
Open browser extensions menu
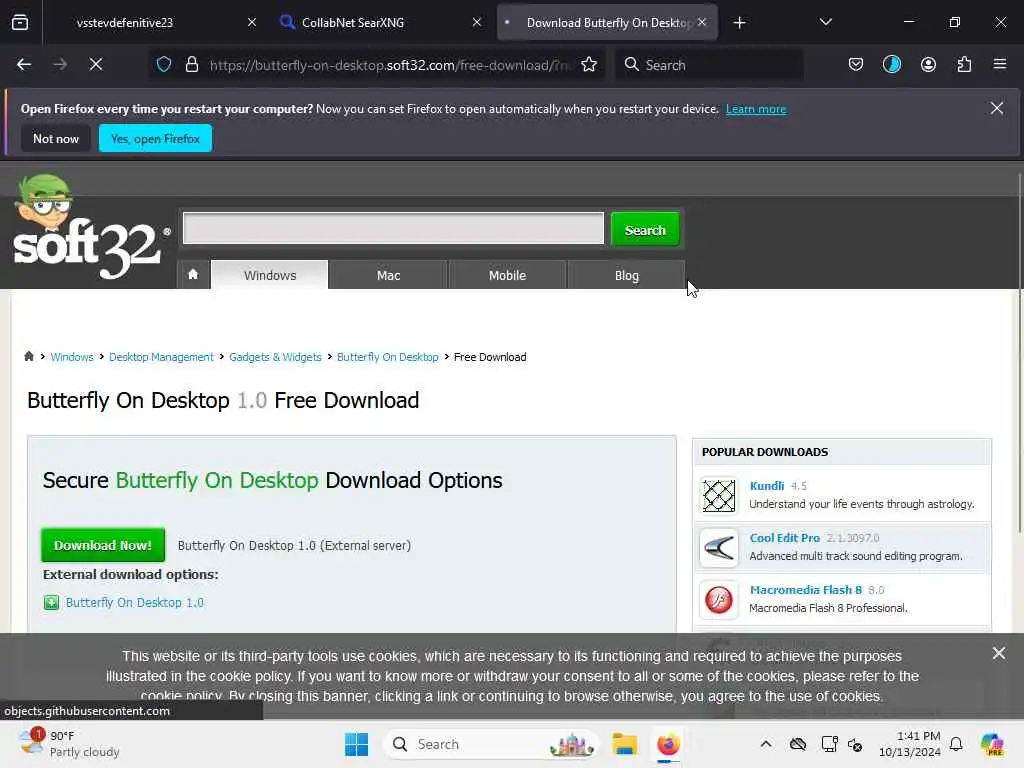[964, 65]
